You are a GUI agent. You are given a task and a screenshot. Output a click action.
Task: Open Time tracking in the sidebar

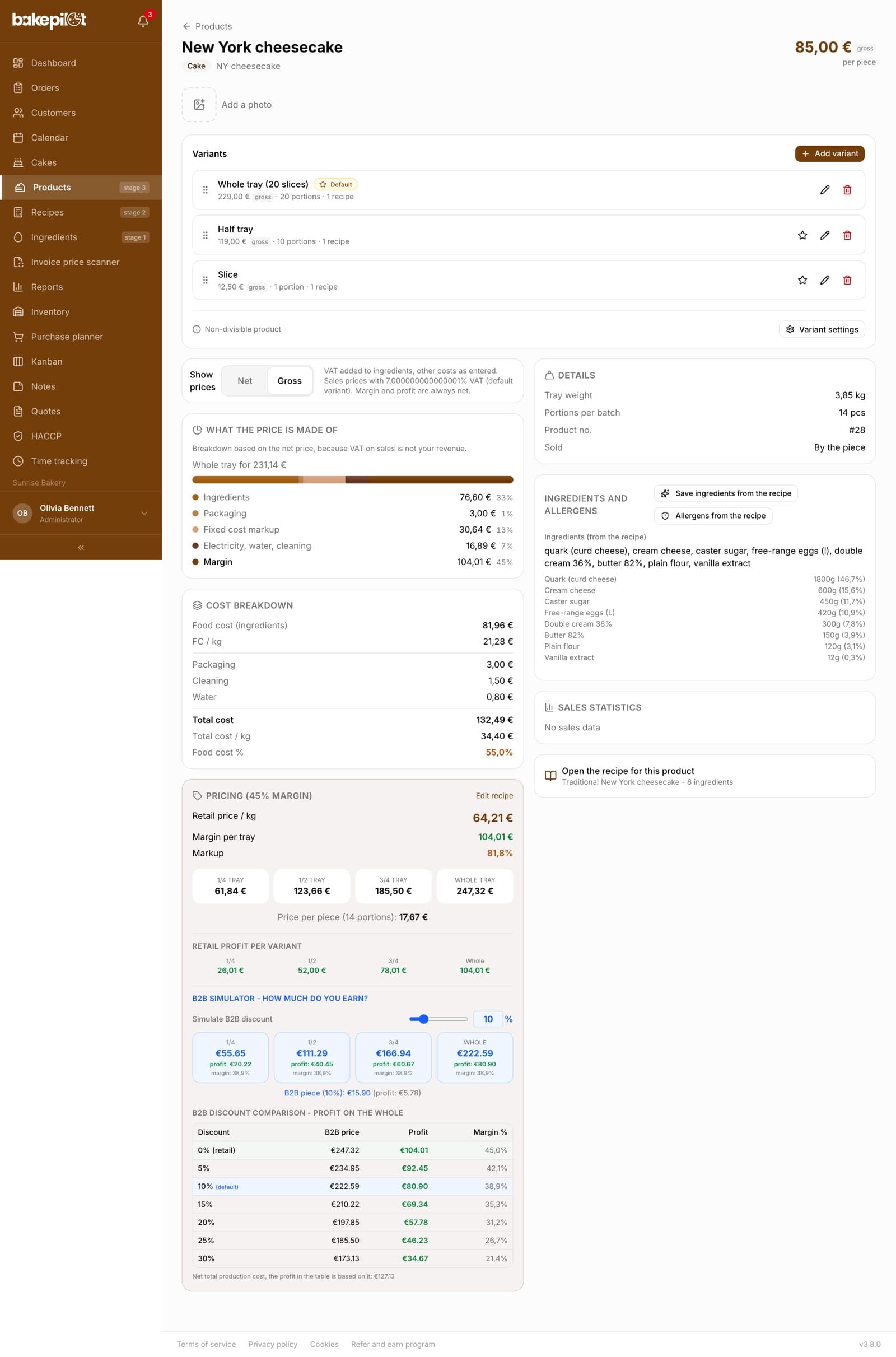click(x=81, y=461)
